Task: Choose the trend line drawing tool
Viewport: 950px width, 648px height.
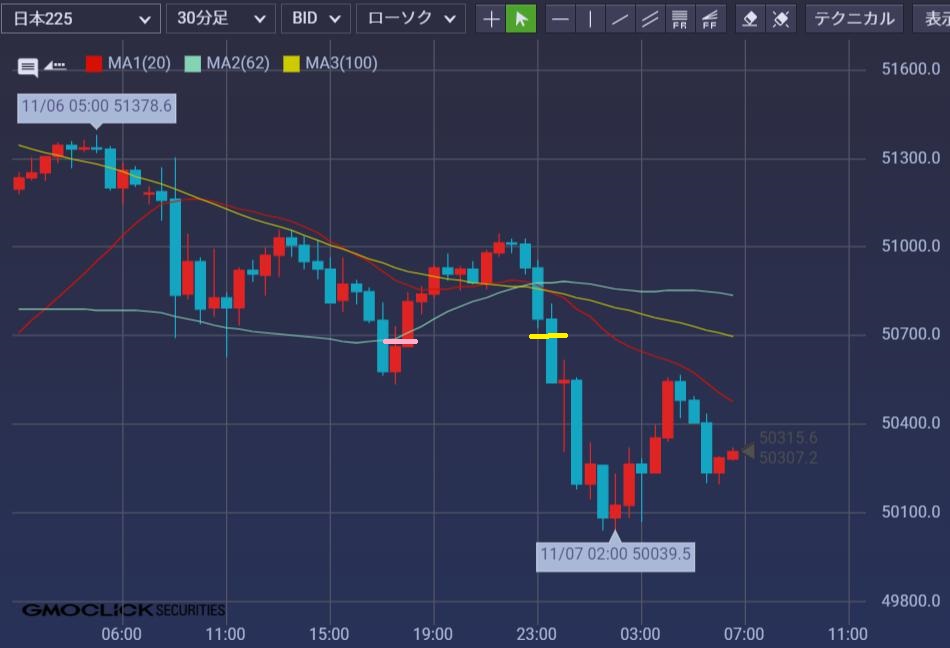Action: [620, 19]
